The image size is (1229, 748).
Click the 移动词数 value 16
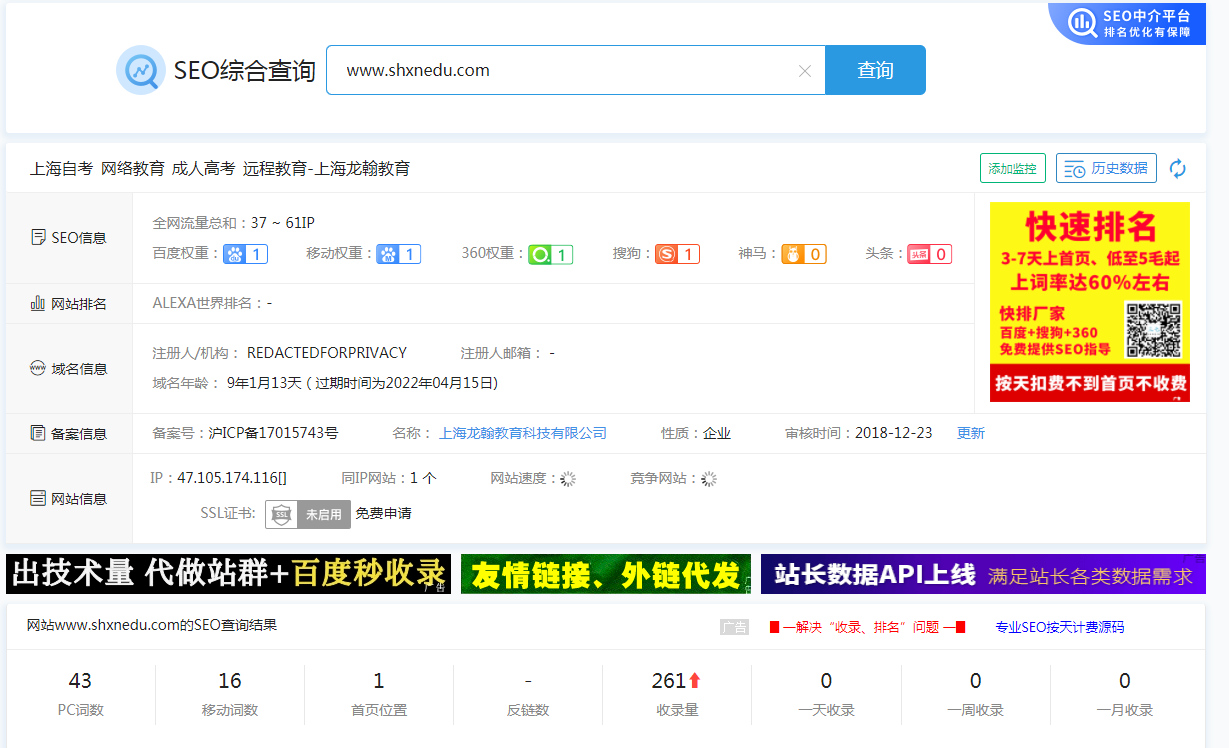pos(230,681)
